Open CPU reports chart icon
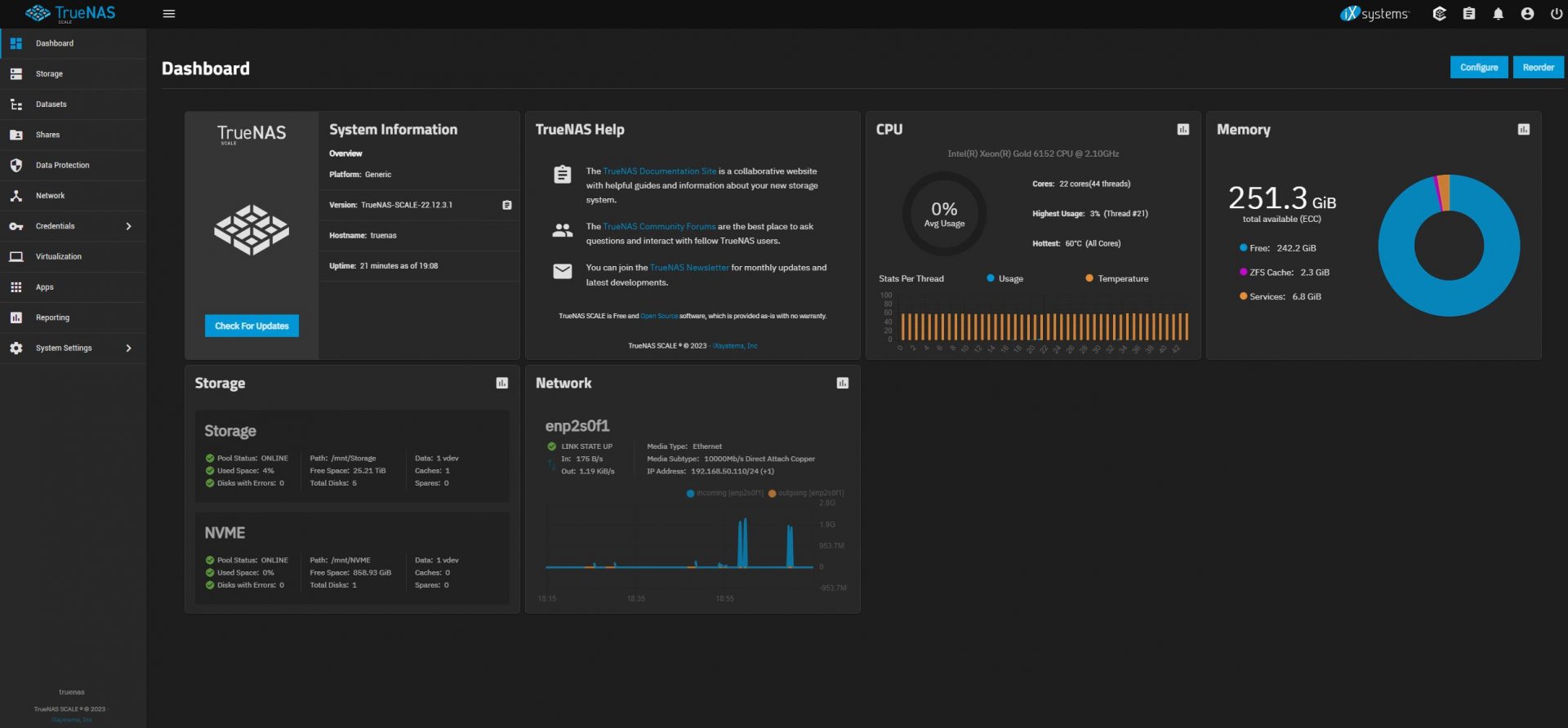 [1183, 130]
